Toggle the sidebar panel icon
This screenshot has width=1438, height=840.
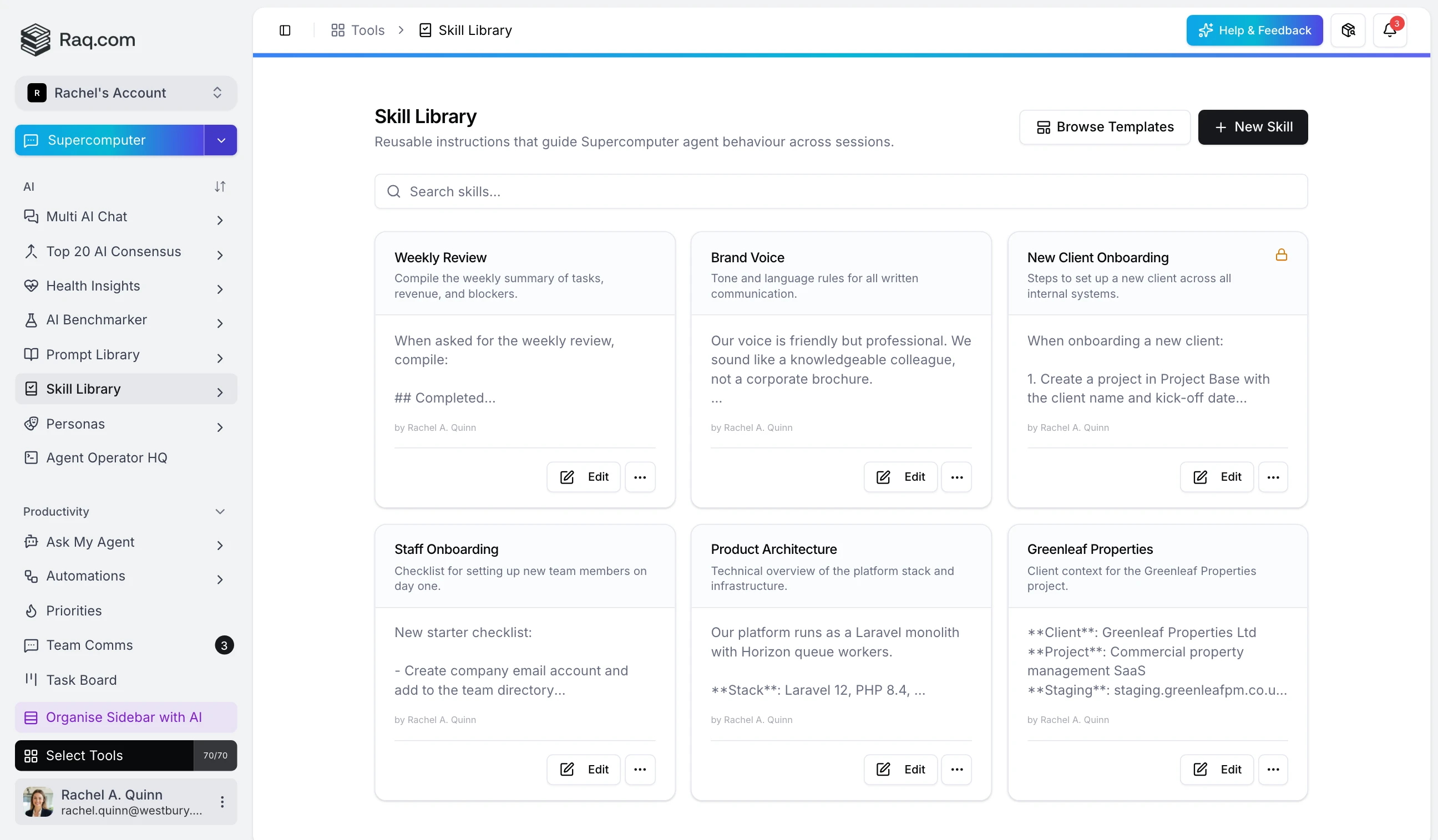[285, 30]
